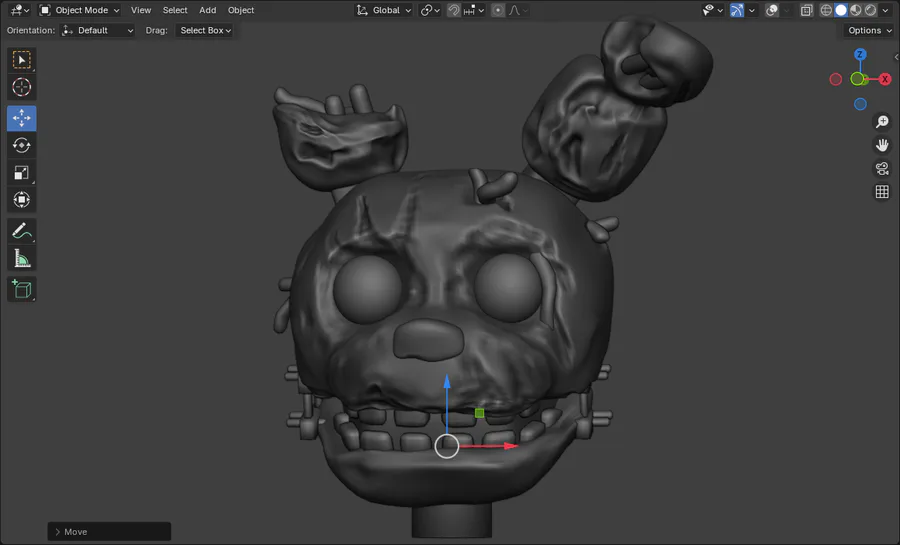
Task: Expand the sidebar with the edge arrow
Action: (x=896, y=57)
